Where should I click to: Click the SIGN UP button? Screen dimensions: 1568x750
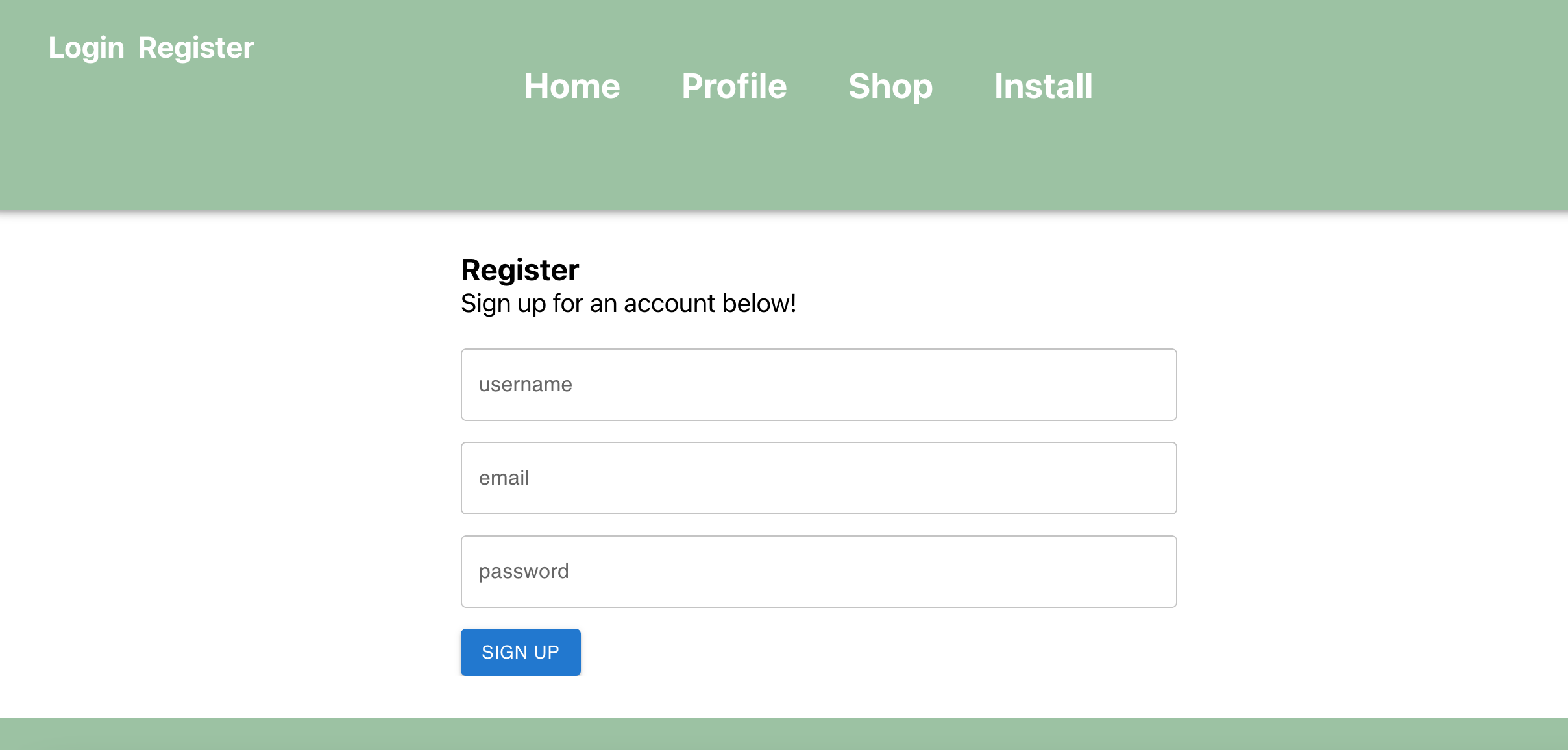[520, 652]
